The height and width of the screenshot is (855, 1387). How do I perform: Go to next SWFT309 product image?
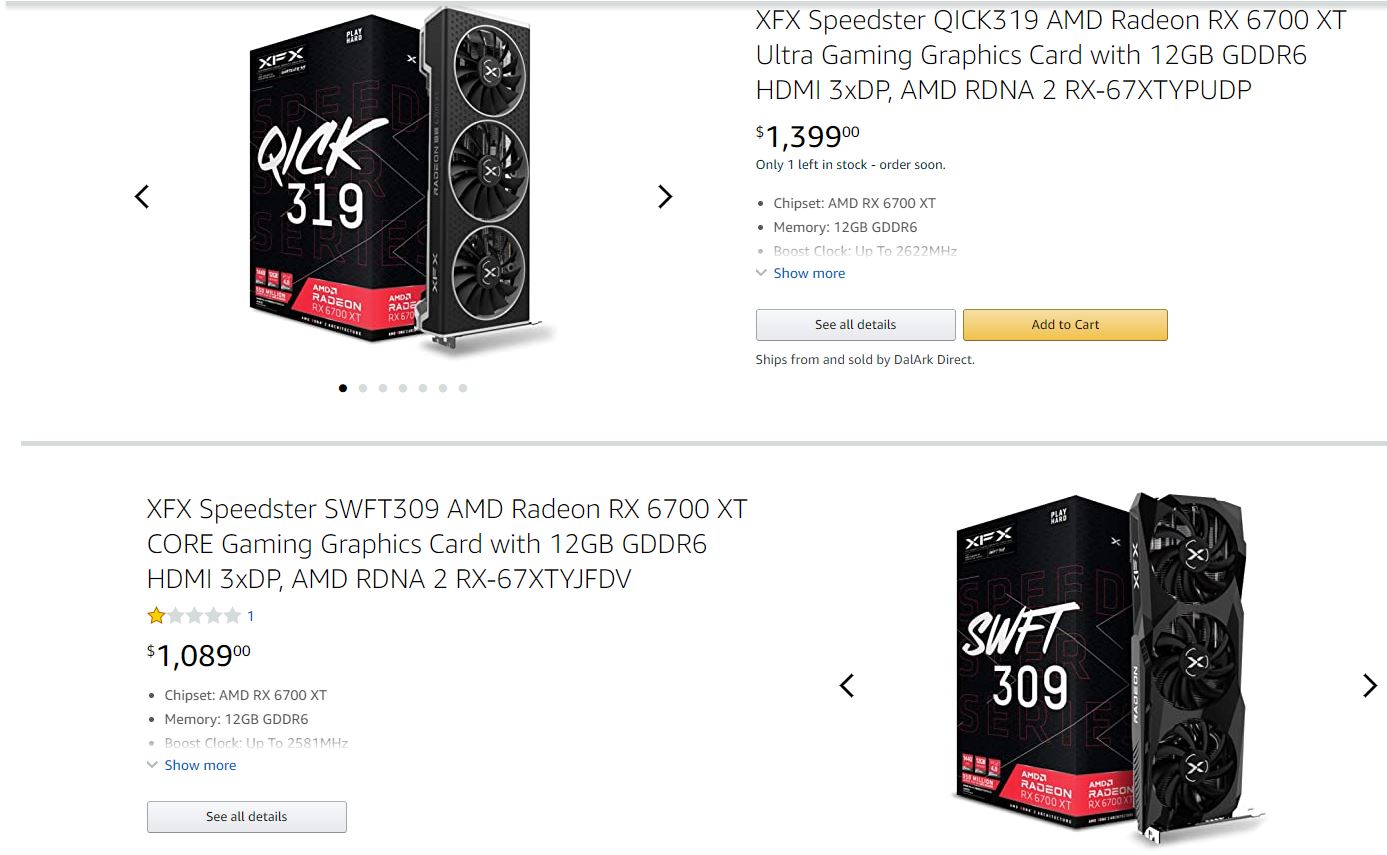point(1369,686)
